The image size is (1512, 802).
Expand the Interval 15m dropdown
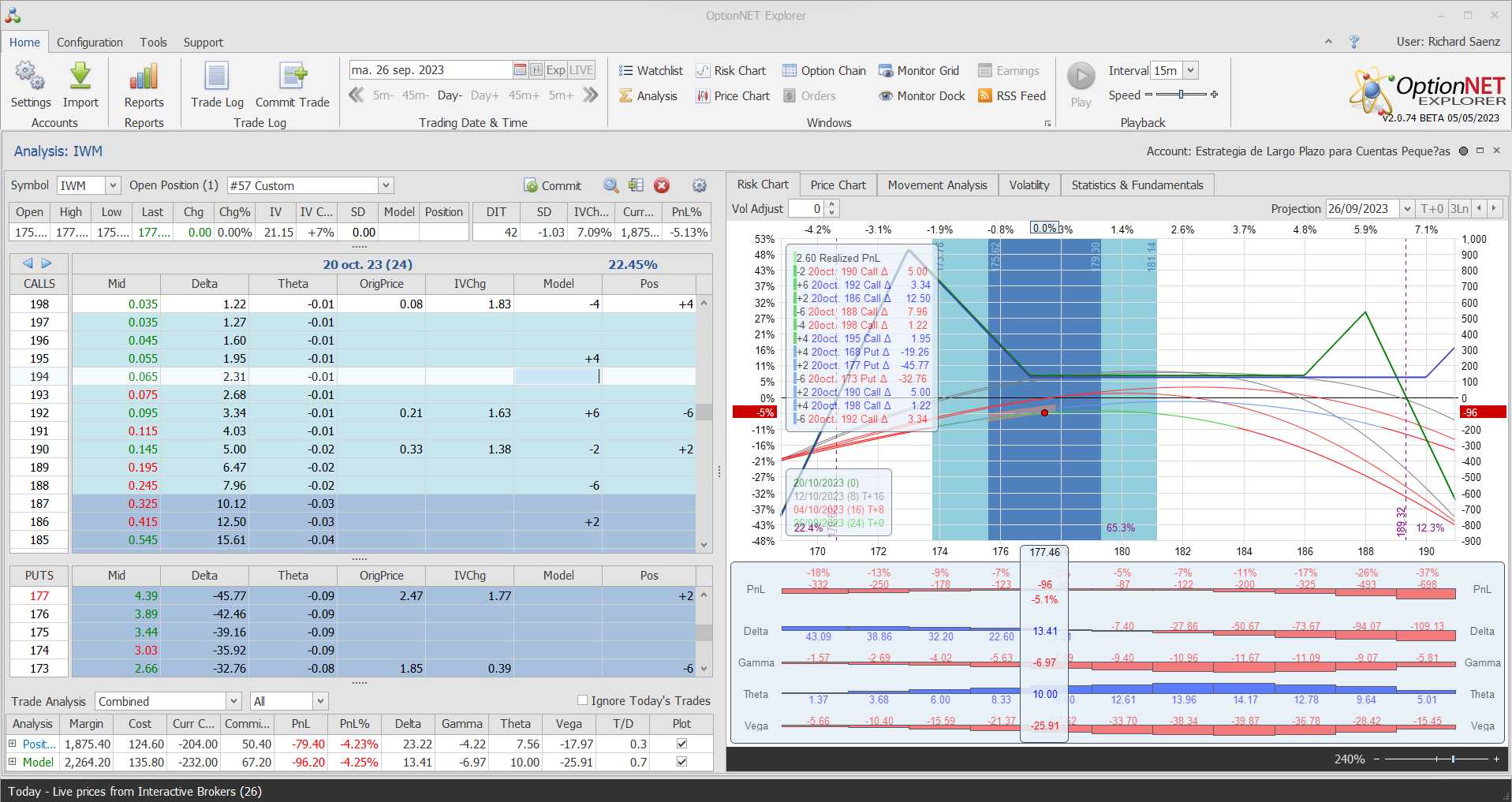1190,70
